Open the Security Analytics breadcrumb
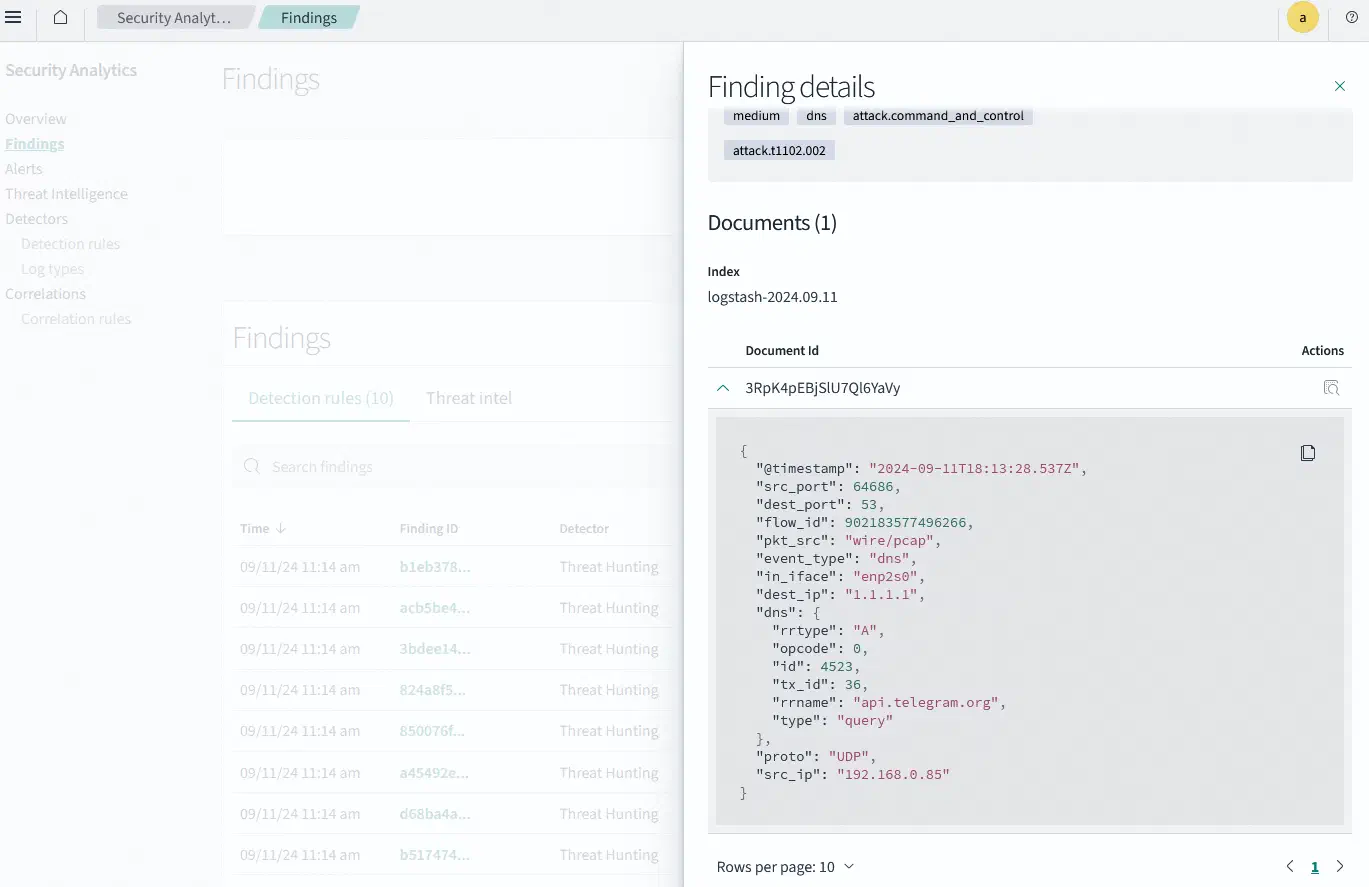This screenshot has width=1369, height=887. tap(174, 18)
